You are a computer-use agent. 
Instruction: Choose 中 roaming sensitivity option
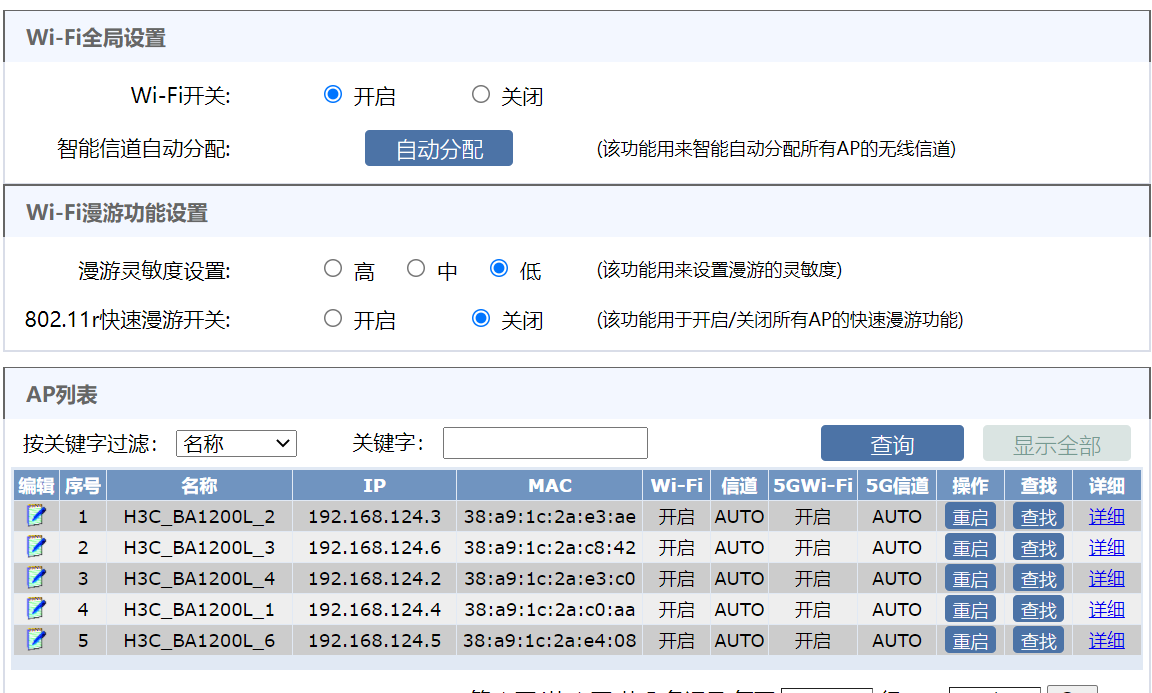point(416,269)
